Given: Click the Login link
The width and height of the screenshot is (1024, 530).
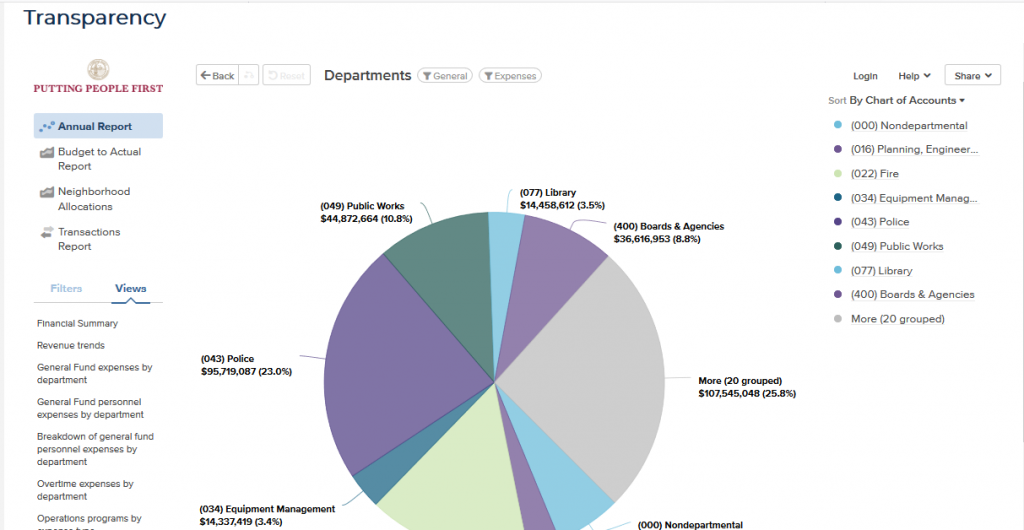Looking at the screenshot, I should [x=865, y=76].
